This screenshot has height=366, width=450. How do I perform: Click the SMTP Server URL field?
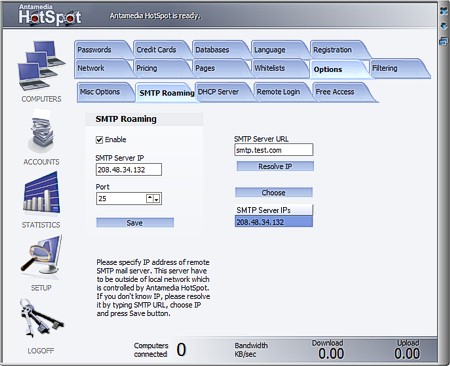(x=274, y=150)
